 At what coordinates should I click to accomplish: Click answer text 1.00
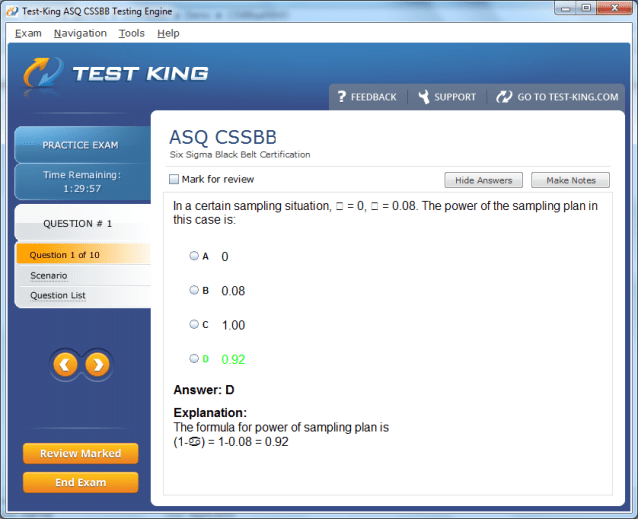point(233,325)
